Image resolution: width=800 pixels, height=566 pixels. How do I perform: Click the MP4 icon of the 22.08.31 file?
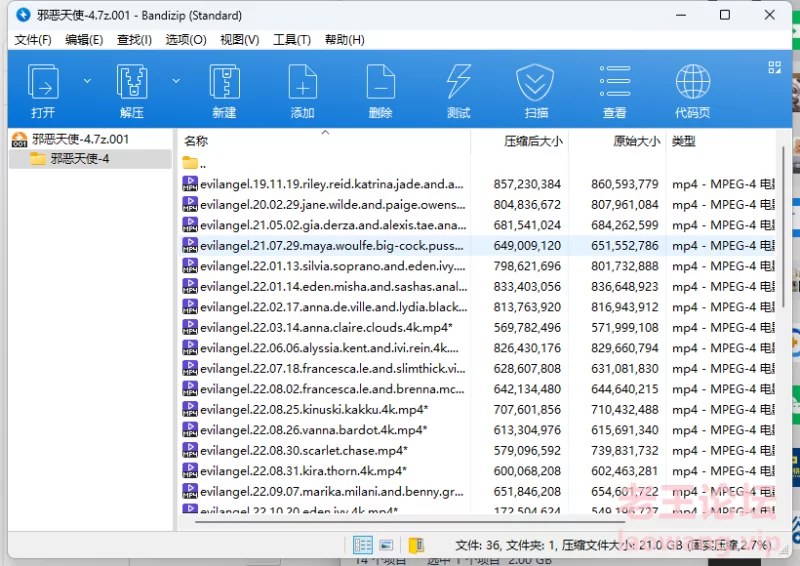pyautogui.click(x=190, y=471)
